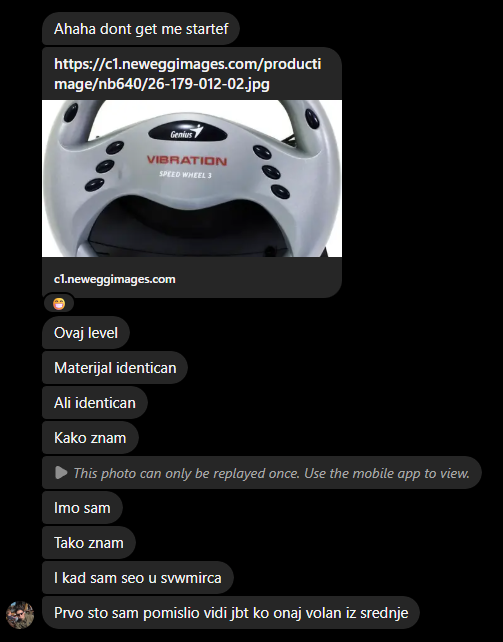
Task: Click the play icon on view-once photo
Action: [61, 472]
